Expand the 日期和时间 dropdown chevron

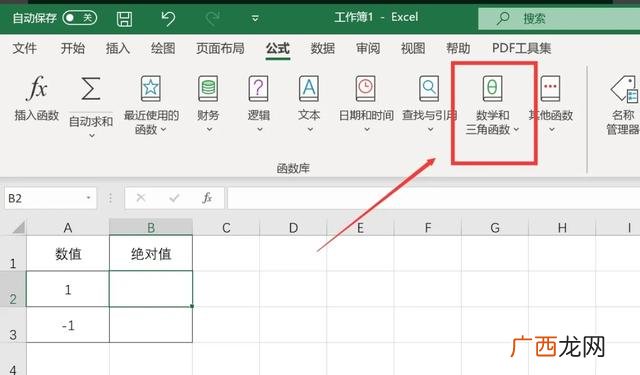pos(367,129)
